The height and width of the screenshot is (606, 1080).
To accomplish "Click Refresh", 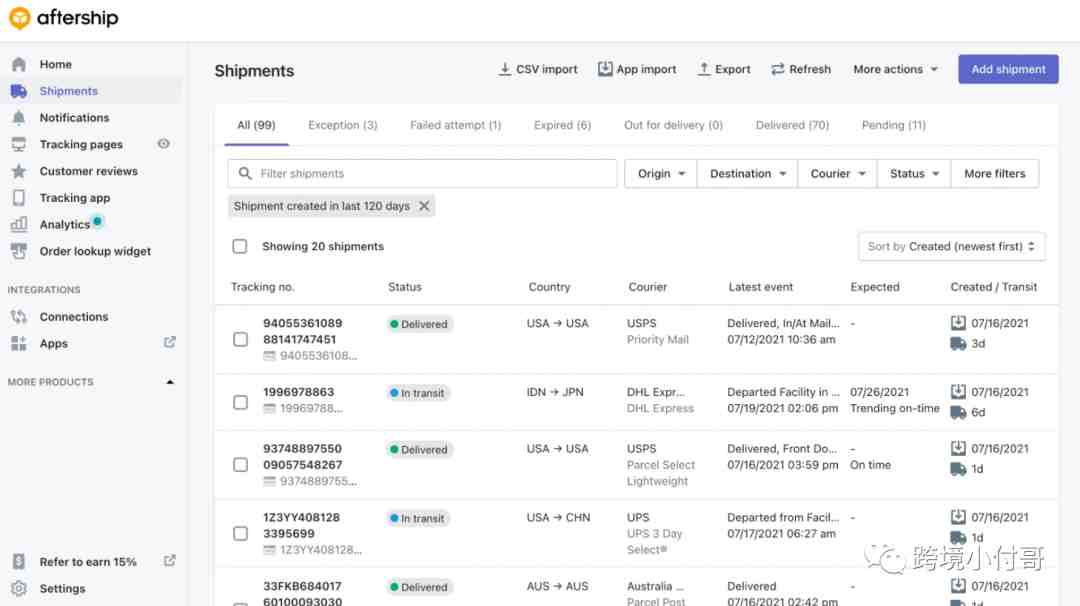I will click(801, 70).
